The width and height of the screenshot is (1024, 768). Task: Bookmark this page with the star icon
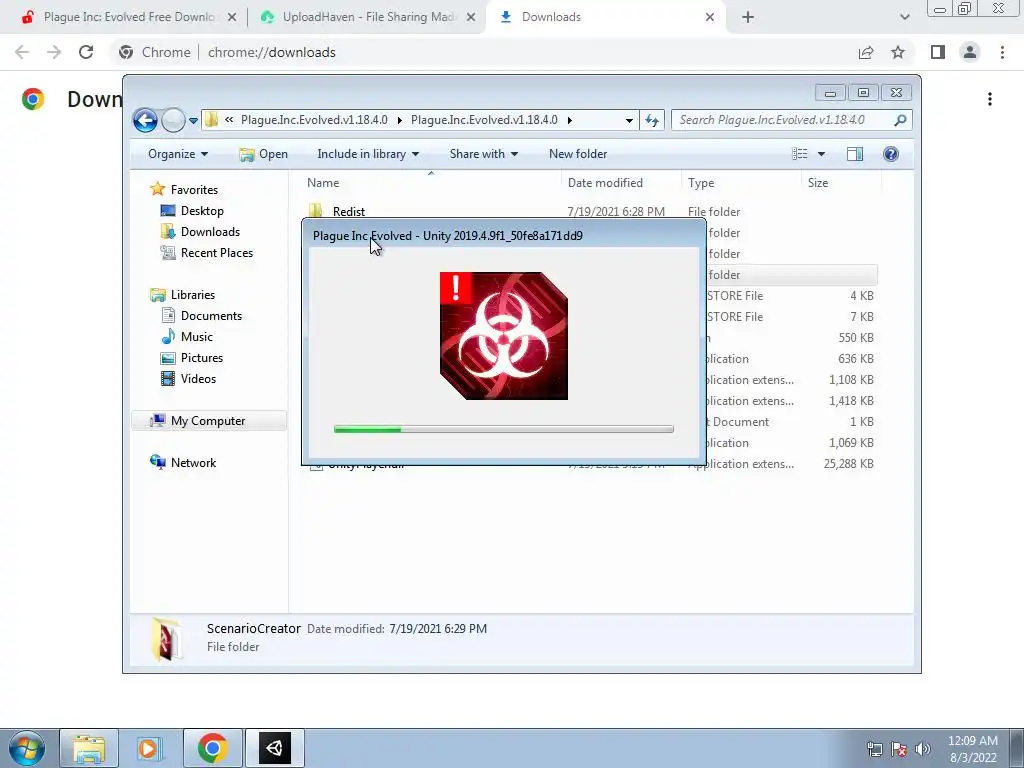click(898, 52)
